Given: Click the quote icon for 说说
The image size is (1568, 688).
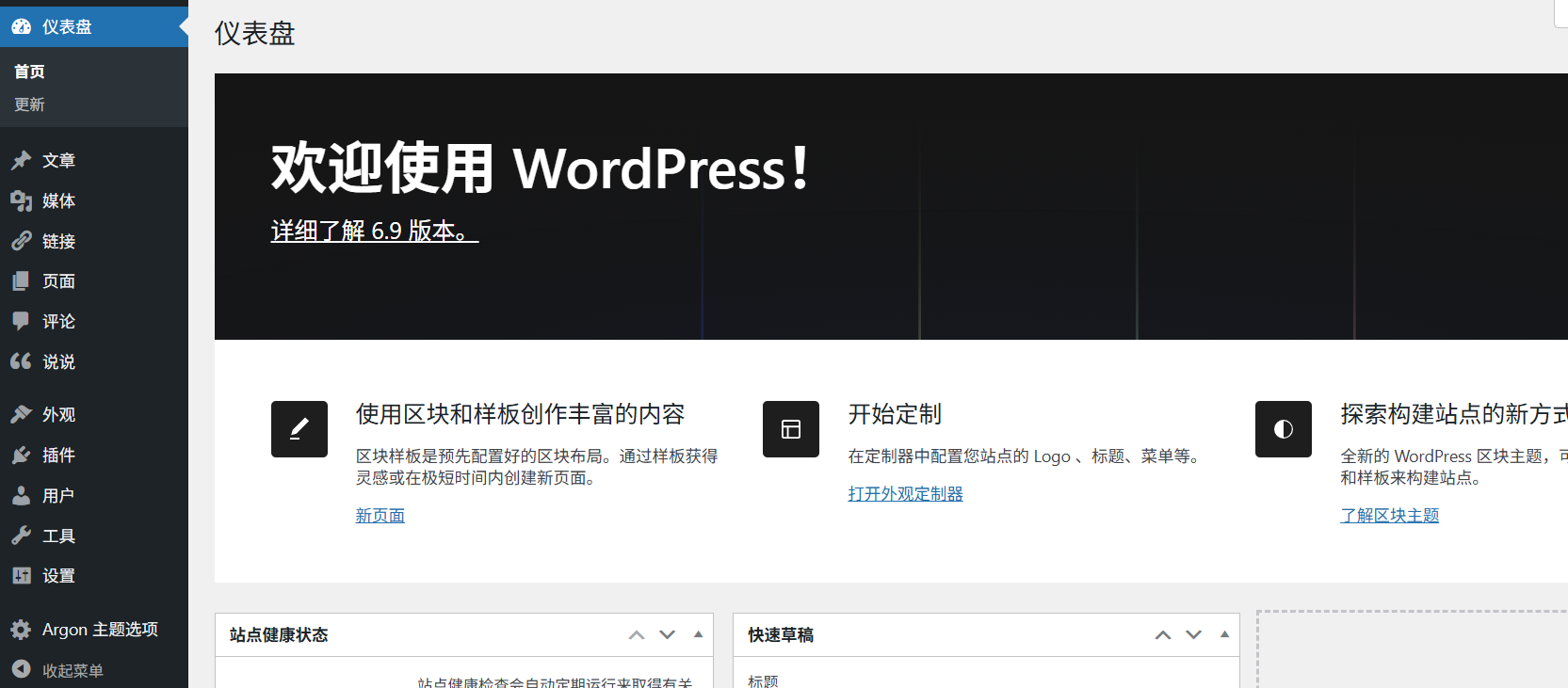Looking at the screenshot, I should coord(21,361).
